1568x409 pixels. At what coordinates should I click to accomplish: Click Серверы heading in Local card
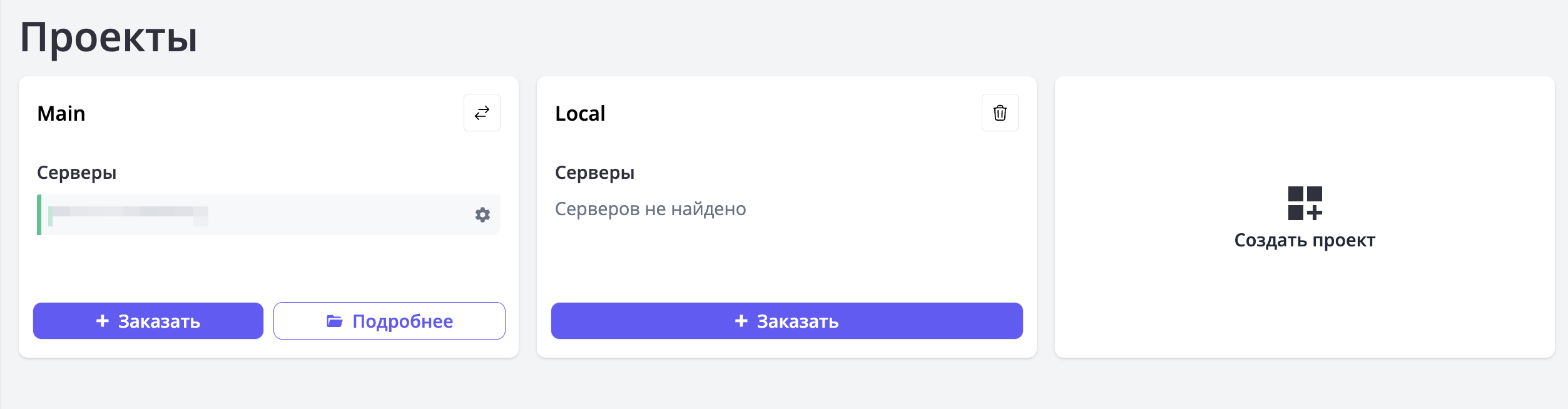[594, 173]
